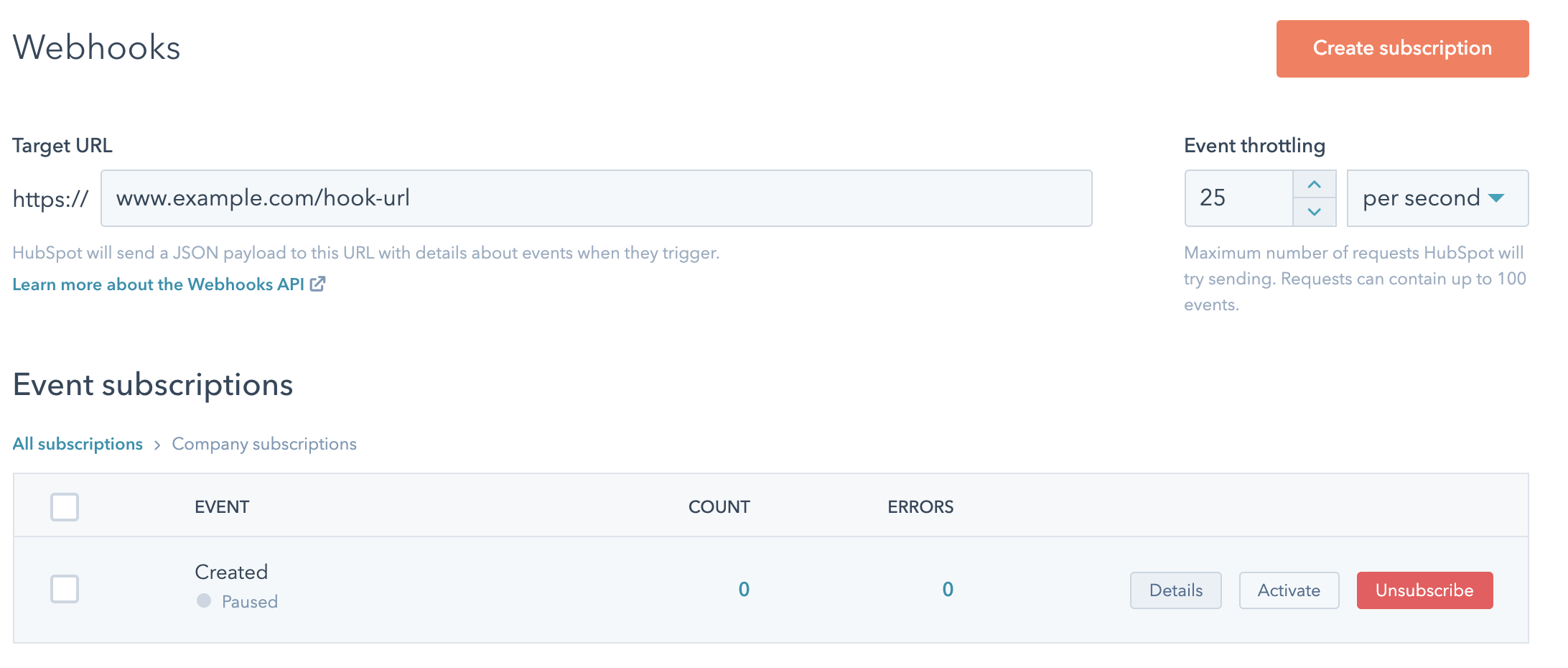Check the Created subscription row checkbox
Viewport: 1568px width, 668px height.
[x=65, y=589]
